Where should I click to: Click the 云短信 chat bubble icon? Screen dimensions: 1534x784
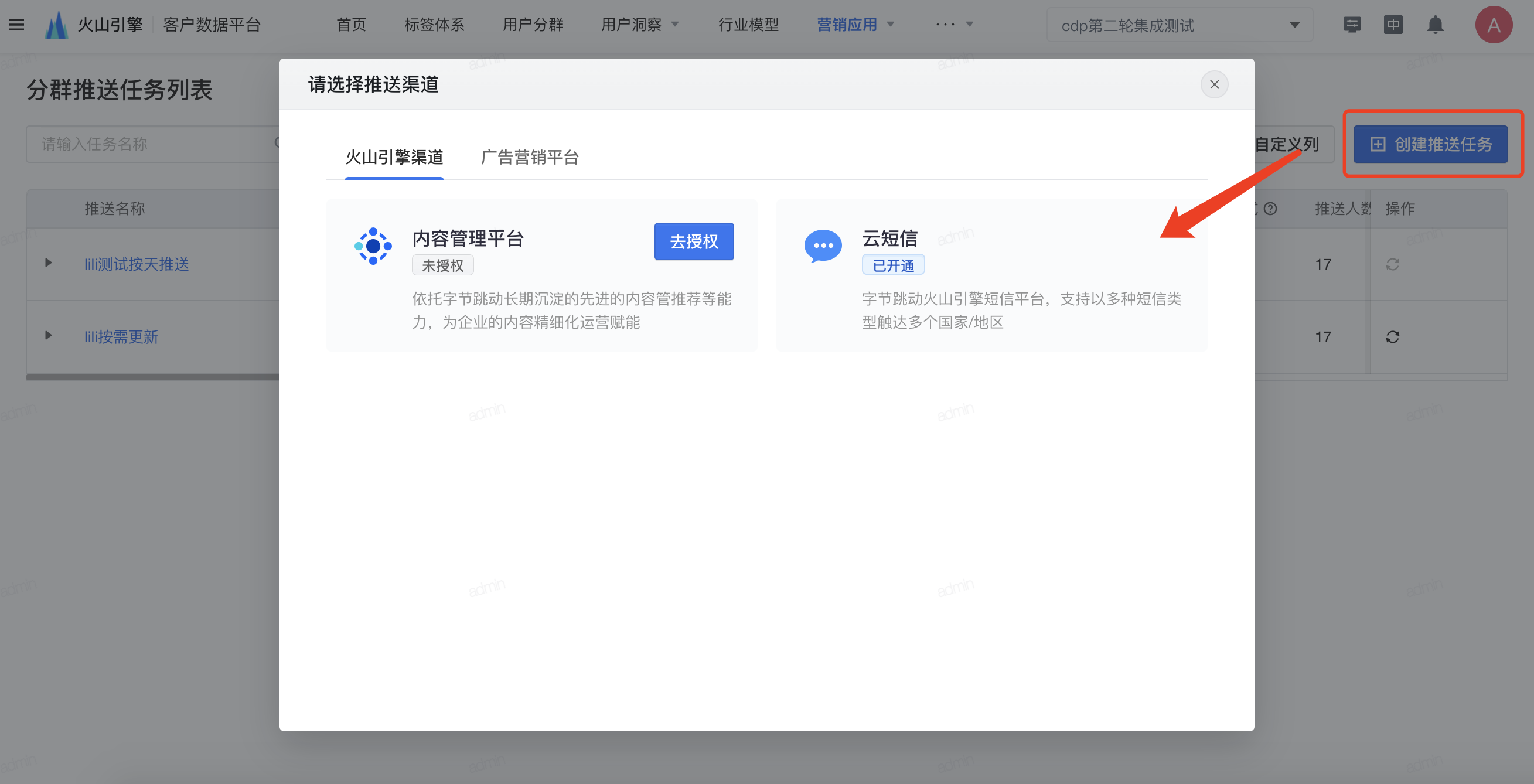823,246
